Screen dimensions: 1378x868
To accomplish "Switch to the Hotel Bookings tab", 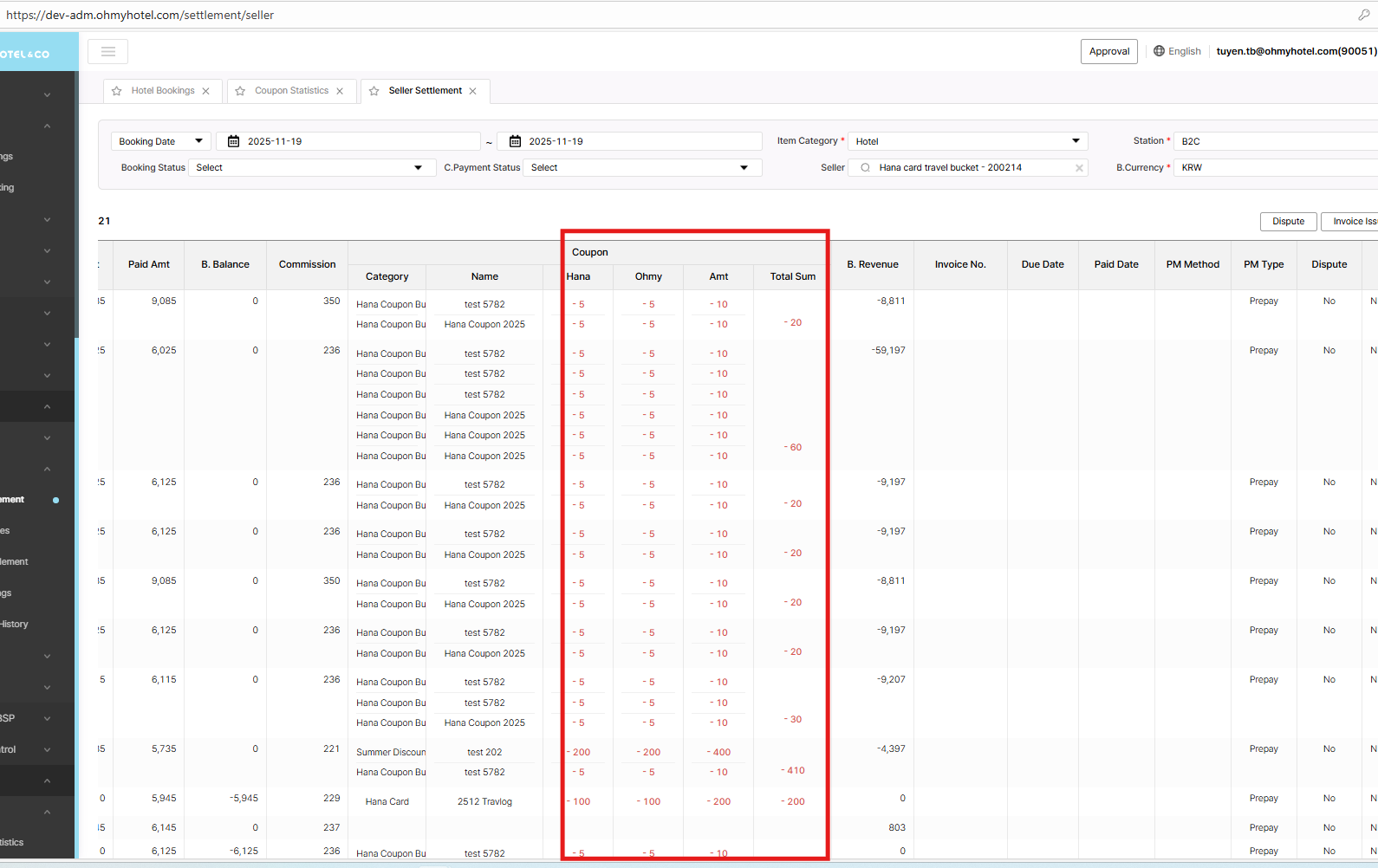I will (163, 91).
